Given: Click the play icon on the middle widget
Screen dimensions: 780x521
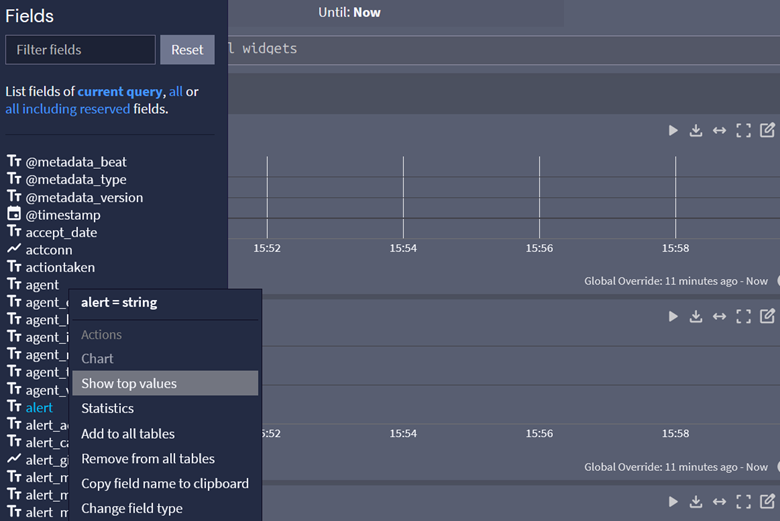Looking at the screenshot, I should tap(673, 317).
